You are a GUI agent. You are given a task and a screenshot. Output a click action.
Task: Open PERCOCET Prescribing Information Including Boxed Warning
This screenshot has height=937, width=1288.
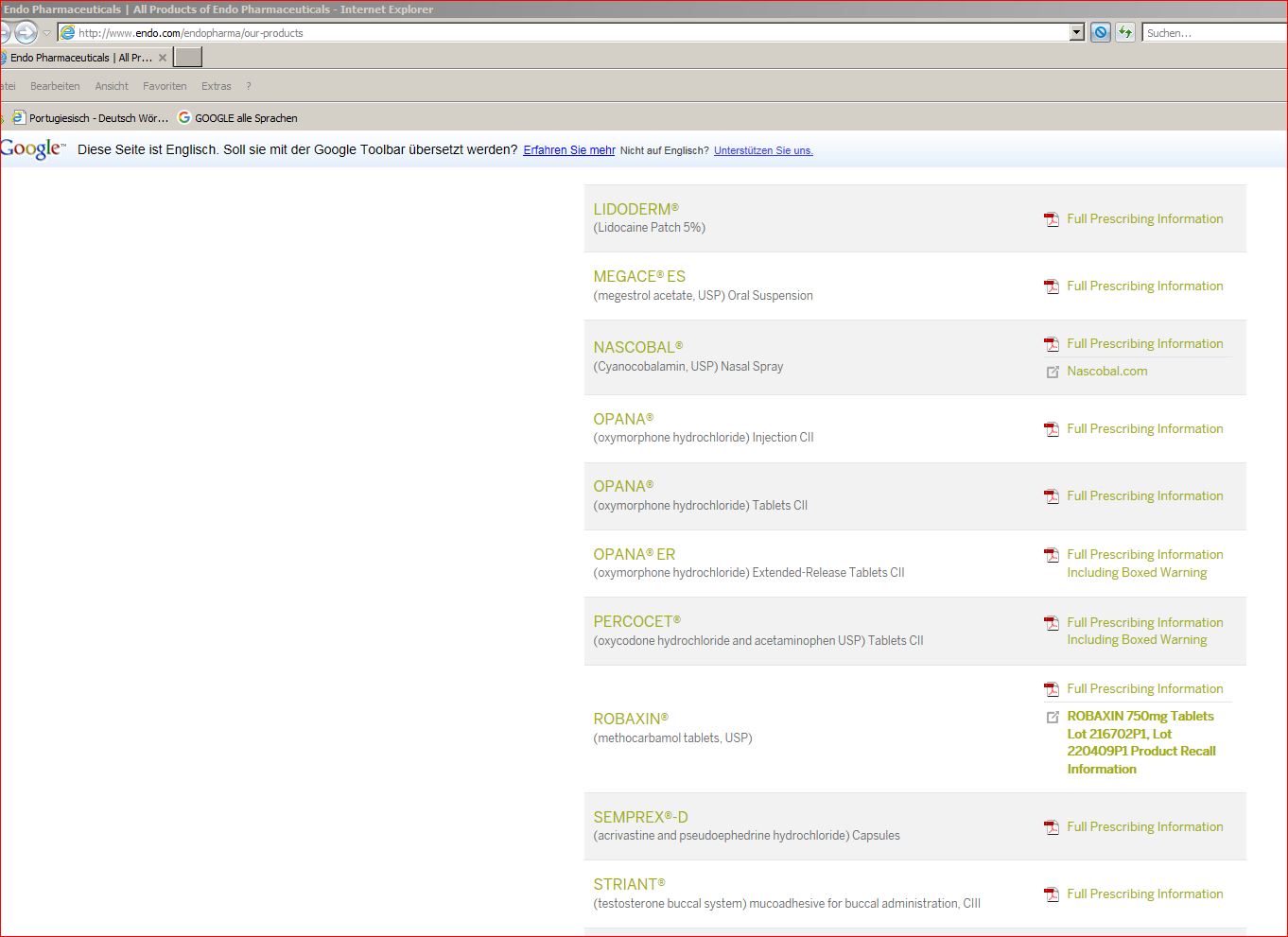1145,632
